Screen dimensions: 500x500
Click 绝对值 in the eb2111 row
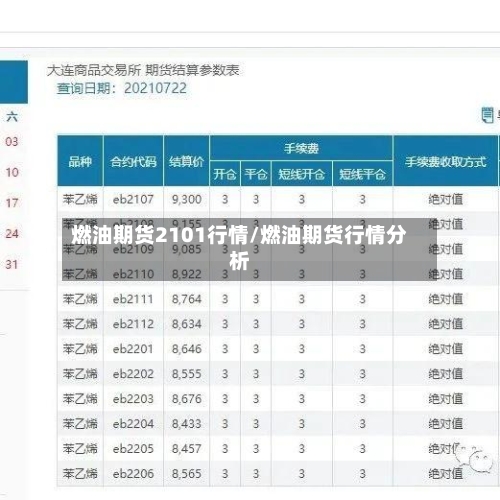click(x=446, y=299)
